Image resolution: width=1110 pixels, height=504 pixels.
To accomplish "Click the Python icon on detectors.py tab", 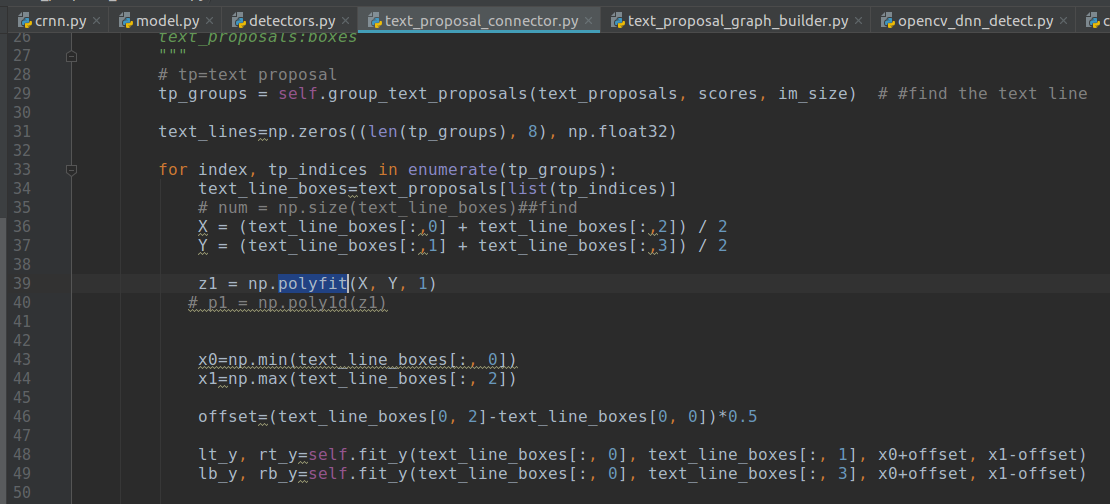I will (239, 21).
